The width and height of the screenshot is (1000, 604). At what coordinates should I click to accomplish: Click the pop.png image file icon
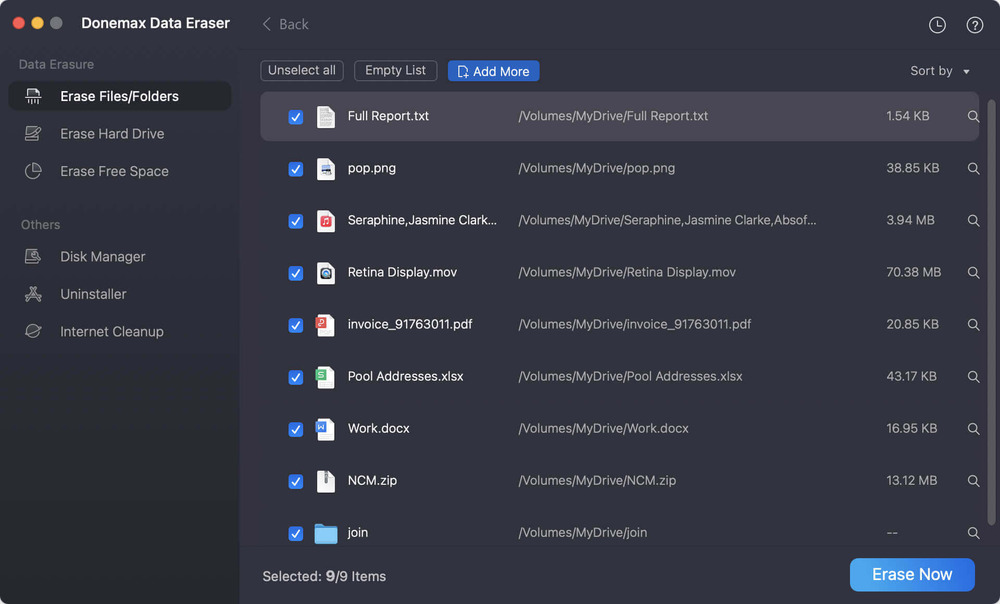[326, 169]
